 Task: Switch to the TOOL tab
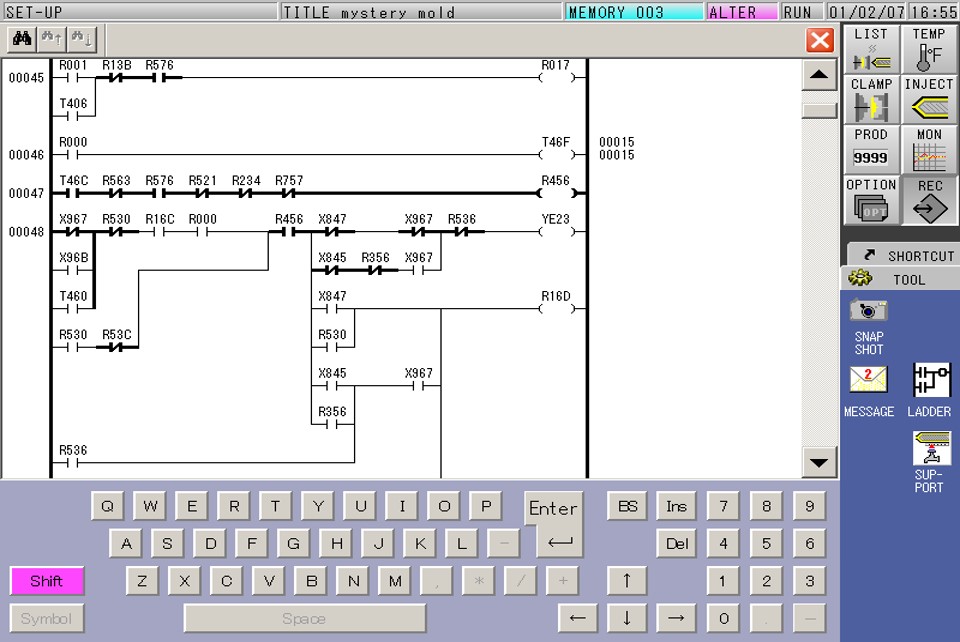900,279
